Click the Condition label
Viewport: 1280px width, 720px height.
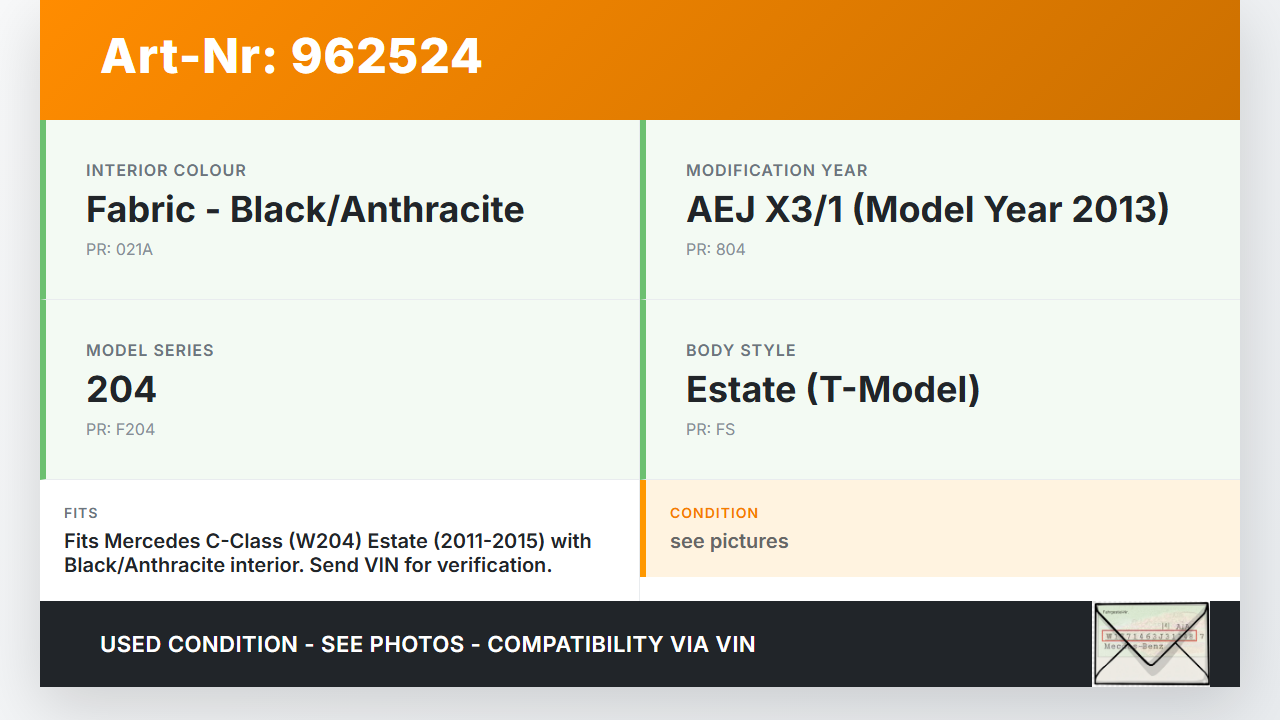(x=714, y=513)
